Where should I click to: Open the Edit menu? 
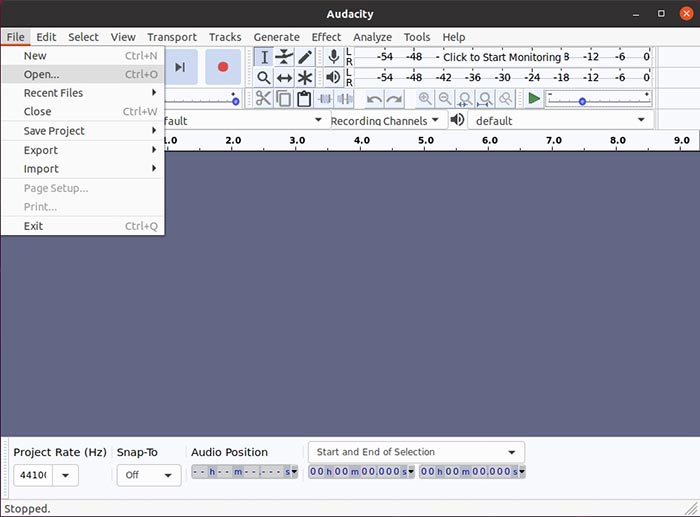[46, 37]
